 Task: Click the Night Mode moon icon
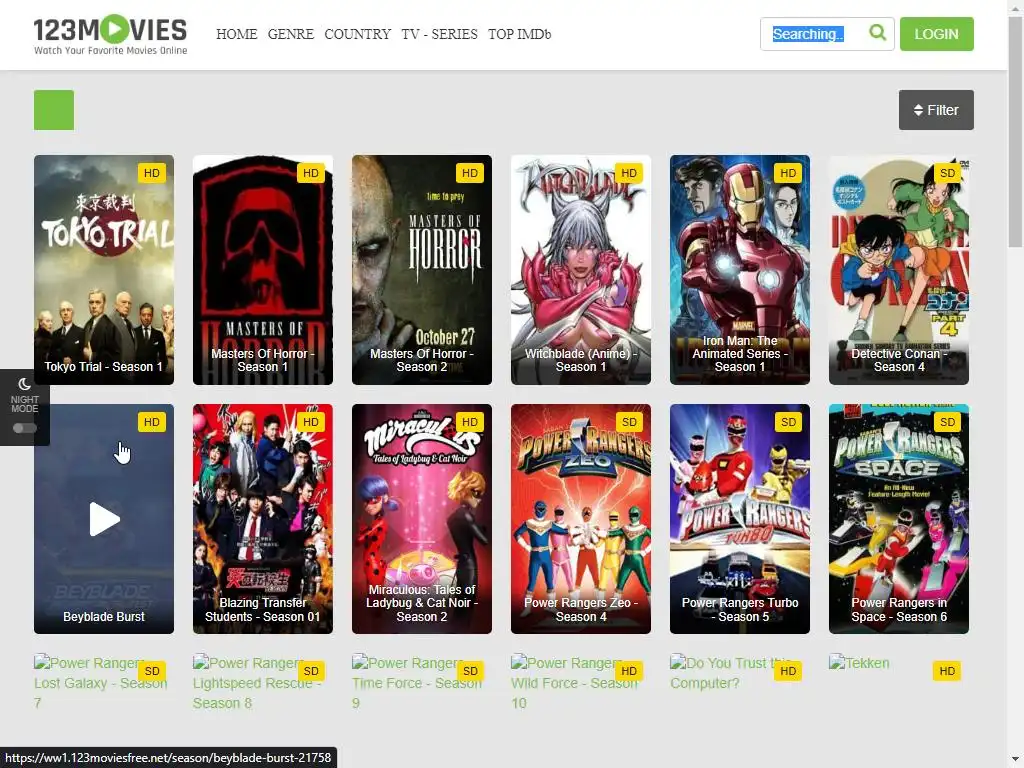[x=25, y=384]
